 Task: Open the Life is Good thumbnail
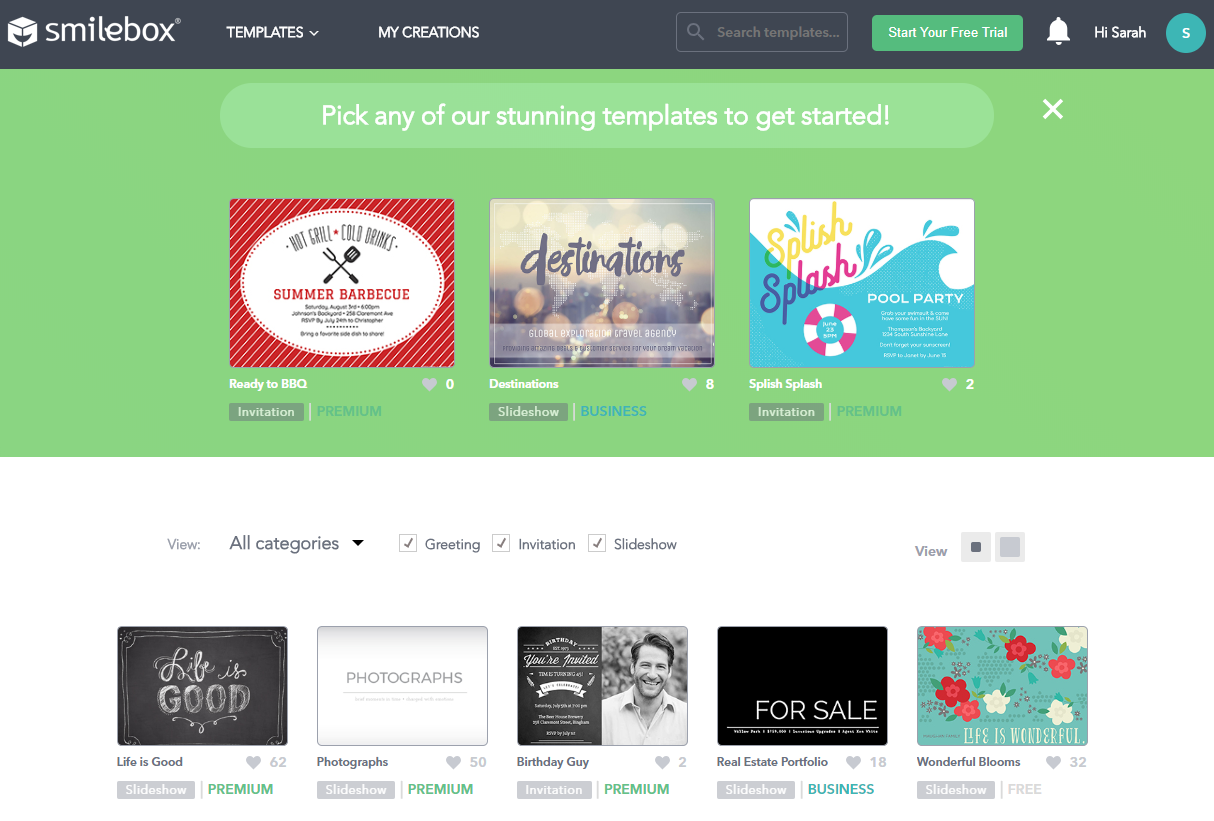[x=202, y=686]
